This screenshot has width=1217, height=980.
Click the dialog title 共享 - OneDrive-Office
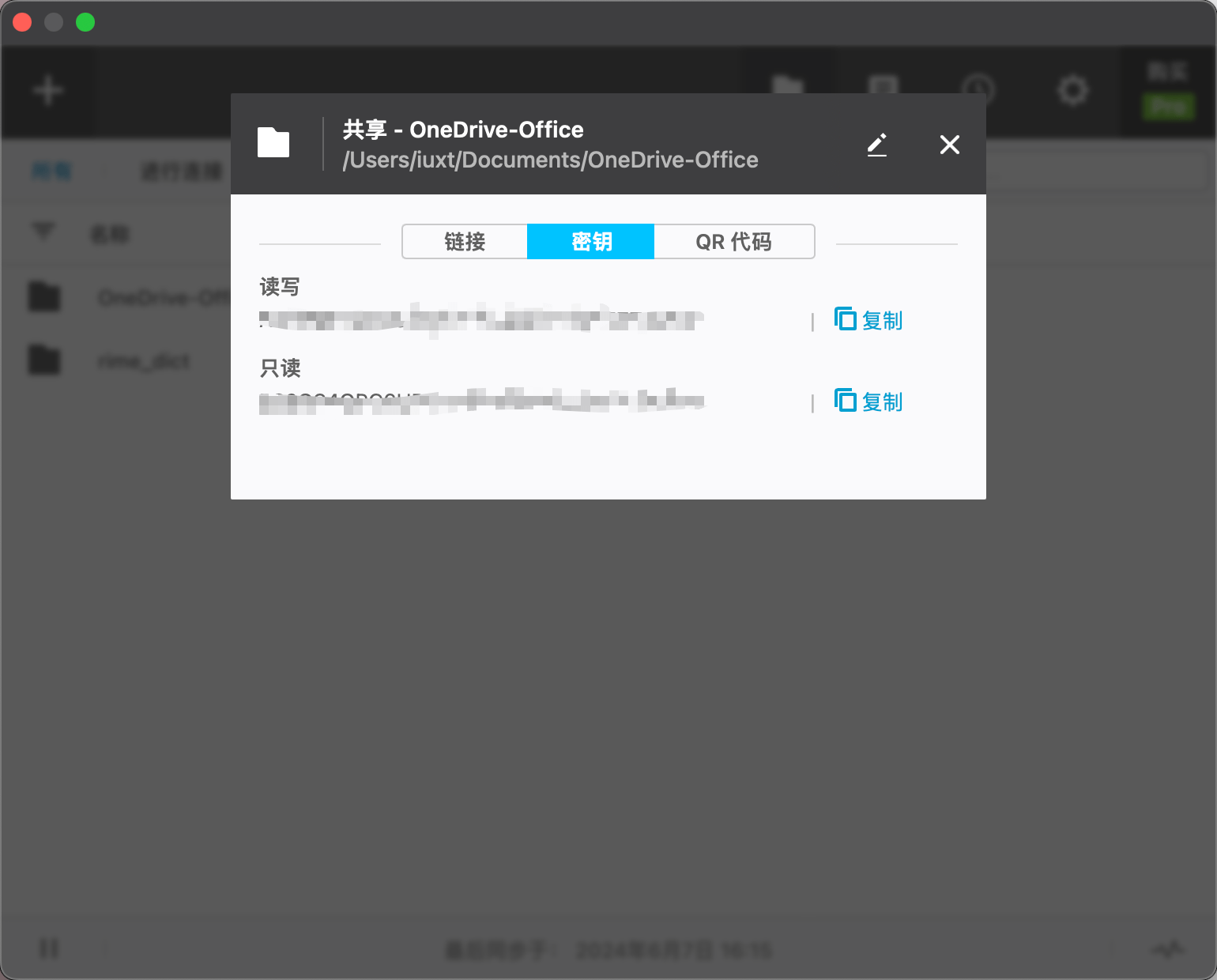click(x=463, y=130)
